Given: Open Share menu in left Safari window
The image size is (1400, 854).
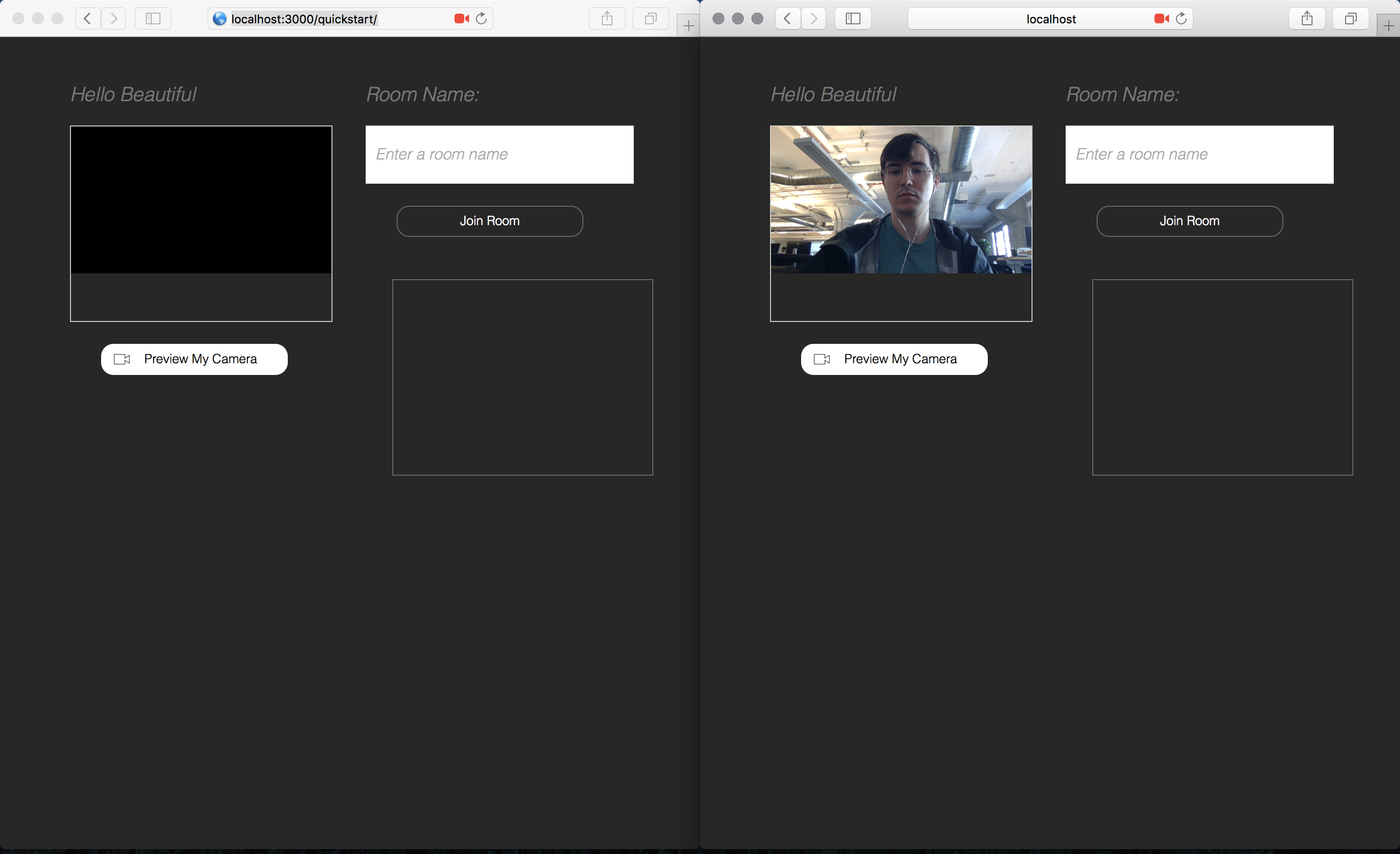Looking at the screenshot, I should [x=607, y=18].
